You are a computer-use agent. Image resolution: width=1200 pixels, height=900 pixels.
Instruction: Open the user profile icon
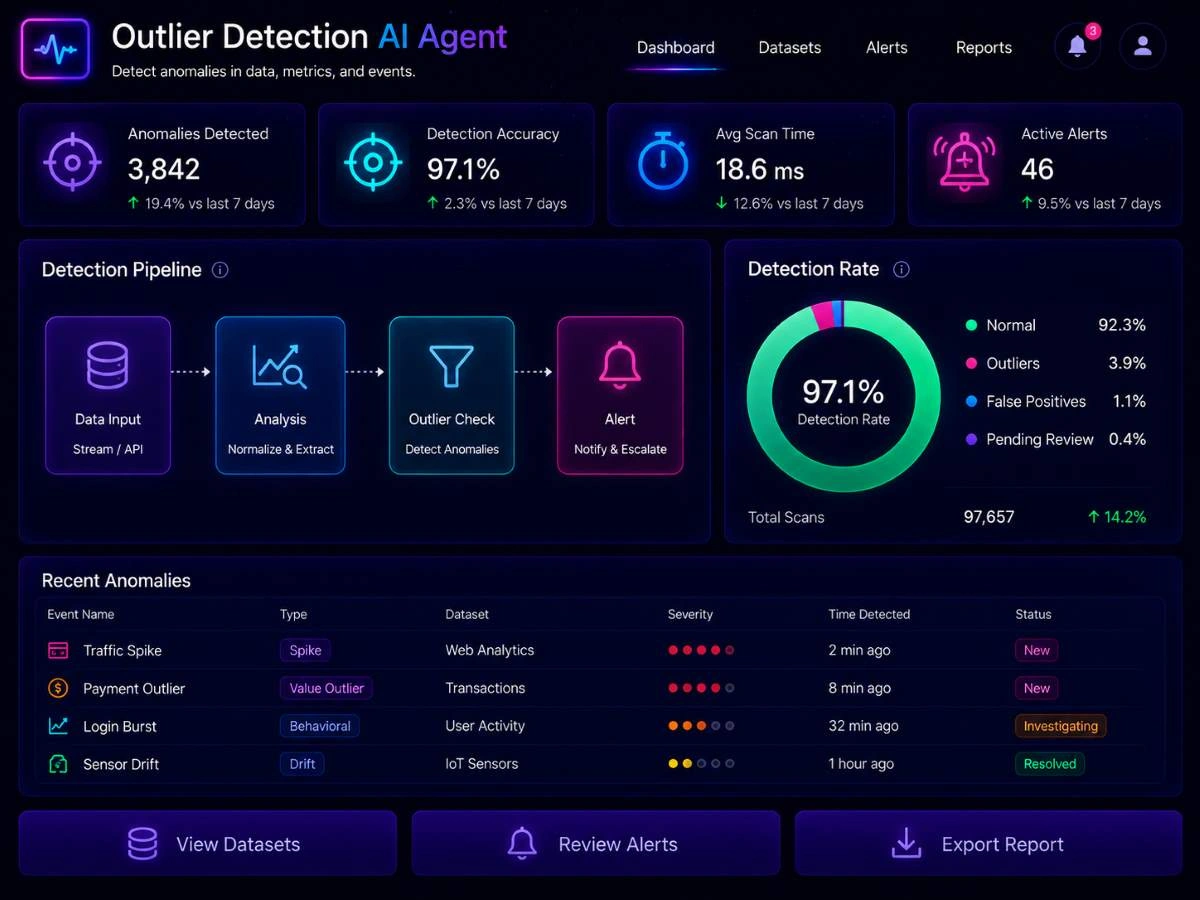coord(1143,46)
